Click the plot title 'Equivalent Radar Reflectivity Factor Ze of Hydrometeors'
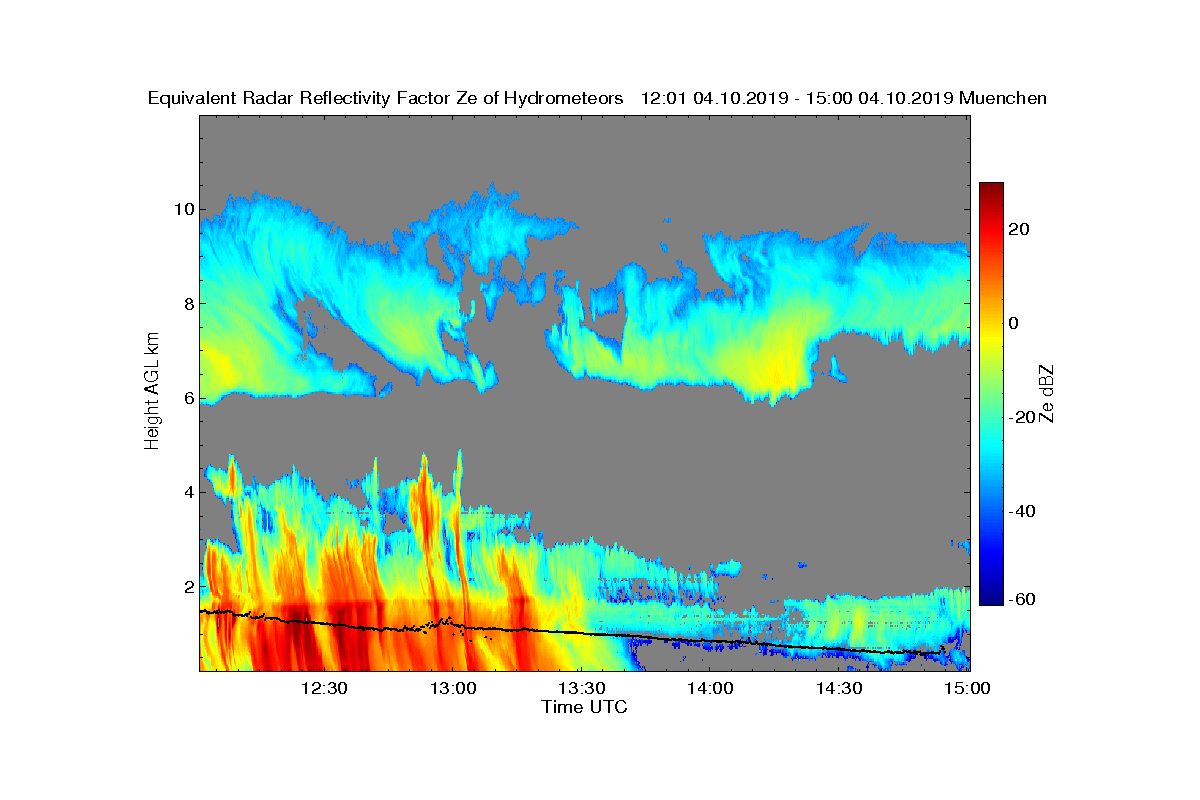Image resolution: width=1200 pixels, height=800 pixels. (386, 98)
